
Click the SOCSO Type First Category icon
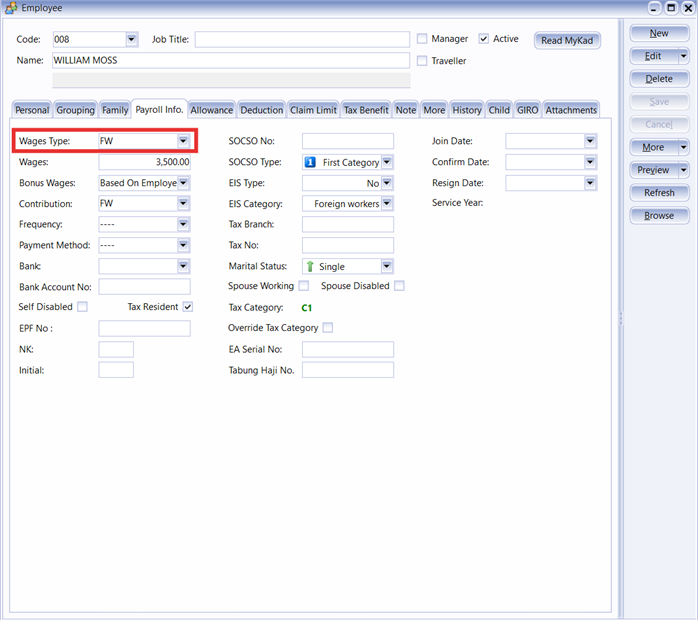click(x=310, y=162)
